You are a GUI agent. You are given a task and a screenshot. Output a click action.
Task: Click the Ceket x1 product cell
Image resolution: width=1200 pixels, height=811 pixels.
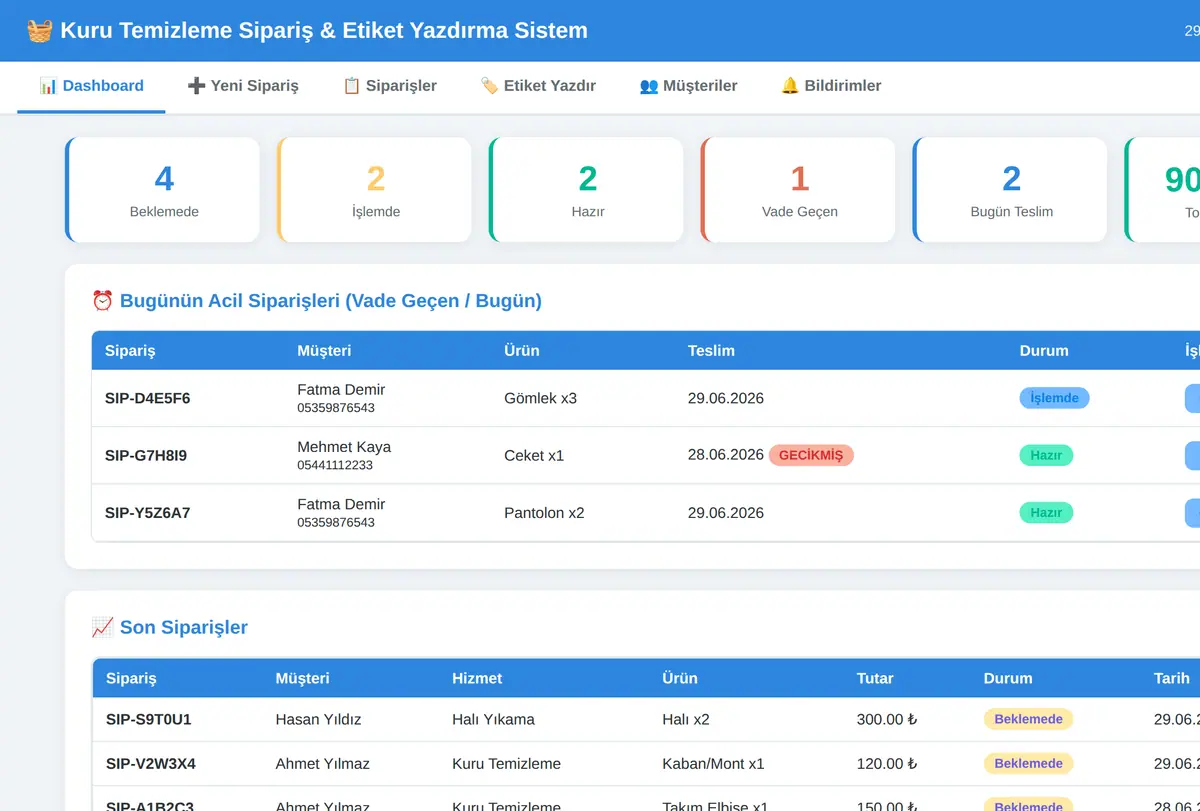(x=534, y=456)
